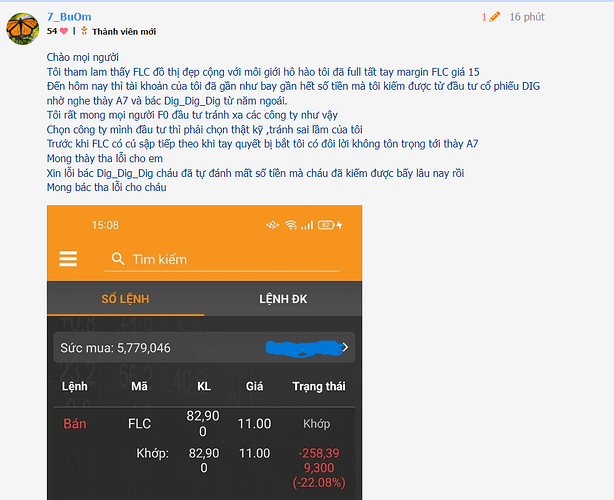
Task: Click the '54' likes count
Action: pyautogui.click(x=52, y=31)
